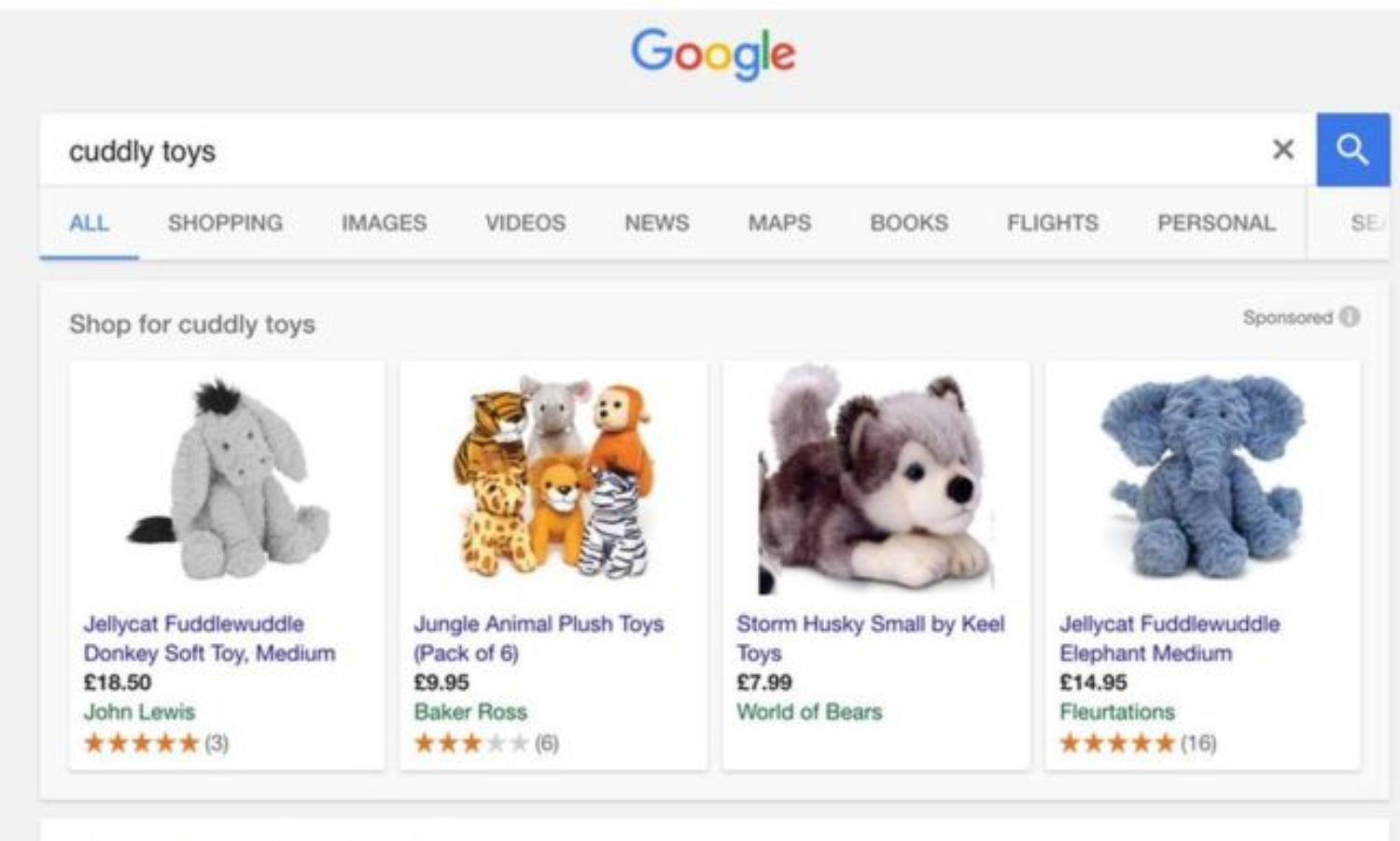Clear the search query with the X icon
Viewport: 1400px width, 841px height.
1283,149
